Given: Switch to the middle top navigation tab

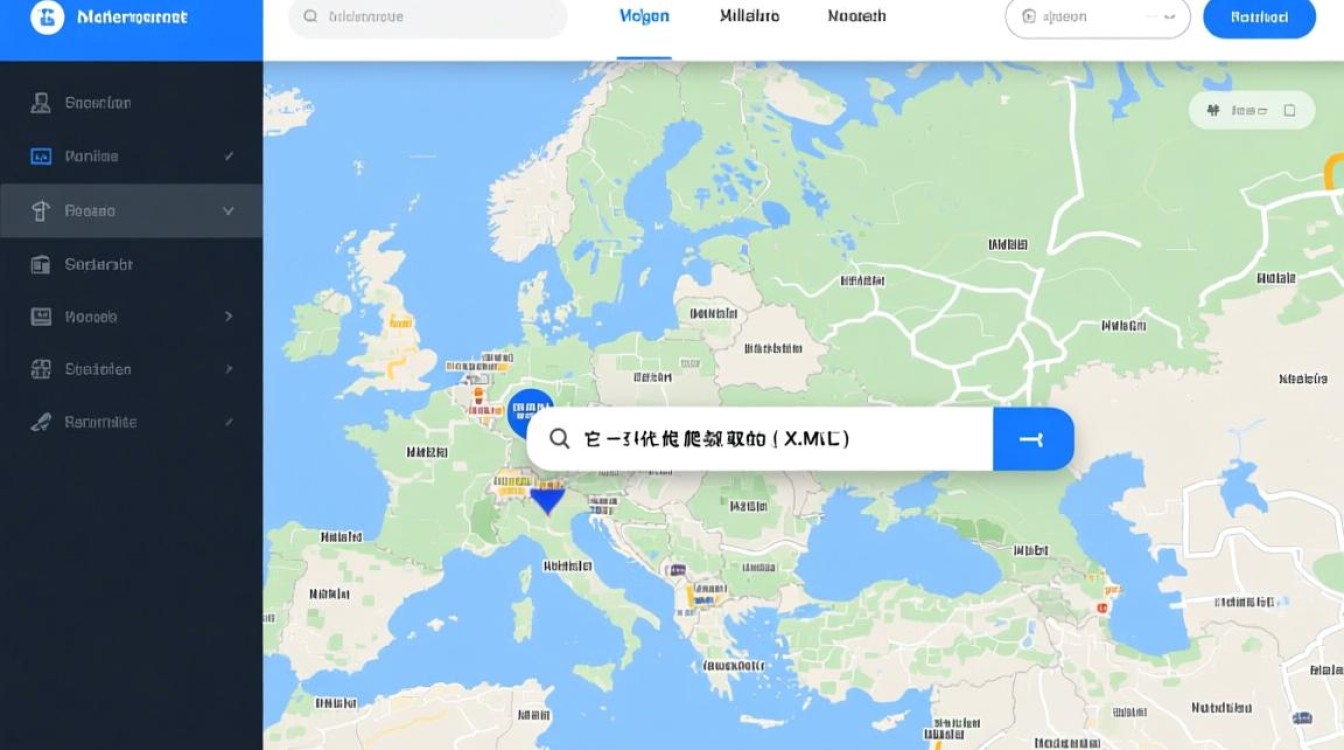Looking at the screenshot, I should pos(749,16).
